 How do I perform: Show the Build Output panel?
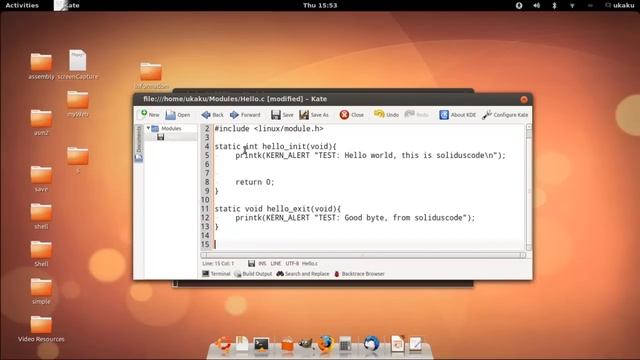click(253, 274)
